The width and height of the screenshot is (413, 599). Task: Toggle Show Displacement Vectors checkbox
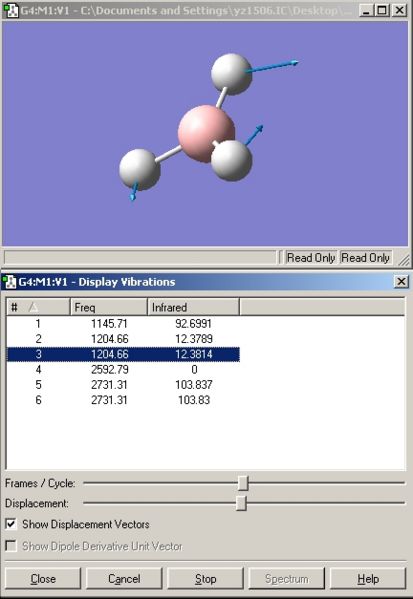11,524
